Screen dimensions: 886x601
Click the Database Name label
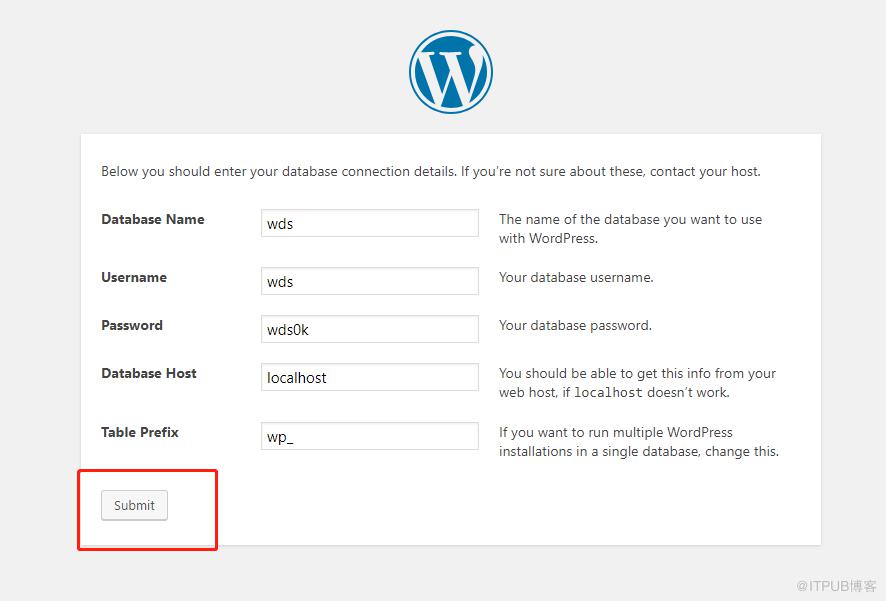tap(153, 219)
